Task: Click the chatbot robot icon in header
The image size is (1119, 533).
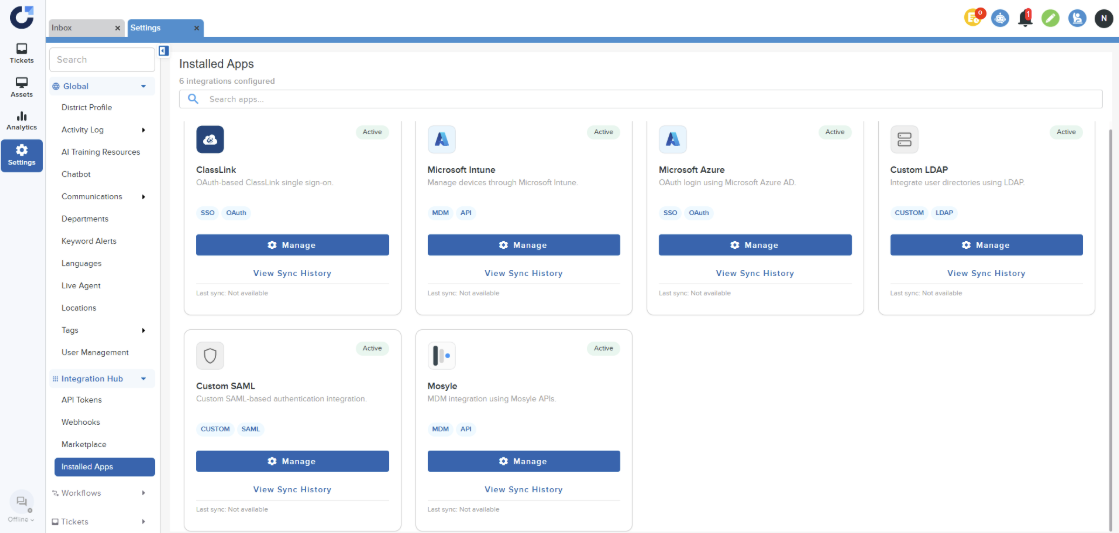Action: (x=1000, y=18)
